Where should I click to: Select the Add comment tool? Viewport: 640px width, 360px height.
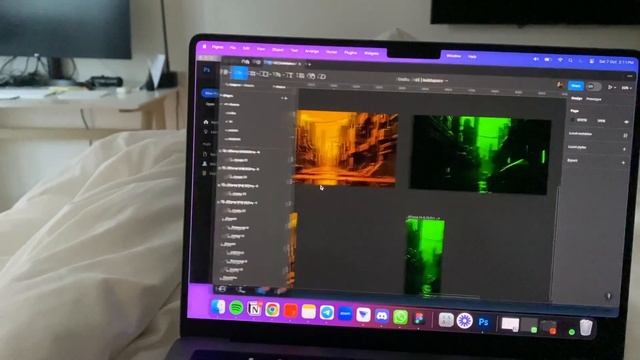(322, 76)
